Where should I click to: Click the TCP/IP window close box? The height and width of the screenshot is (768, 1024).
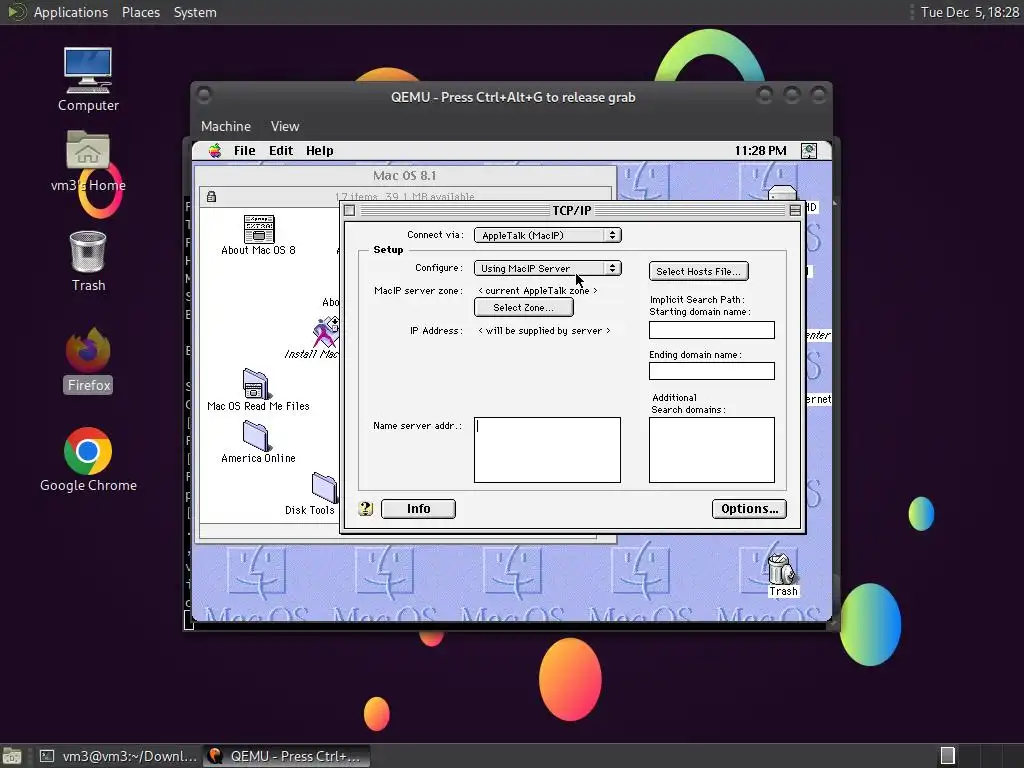click(349, 210)
